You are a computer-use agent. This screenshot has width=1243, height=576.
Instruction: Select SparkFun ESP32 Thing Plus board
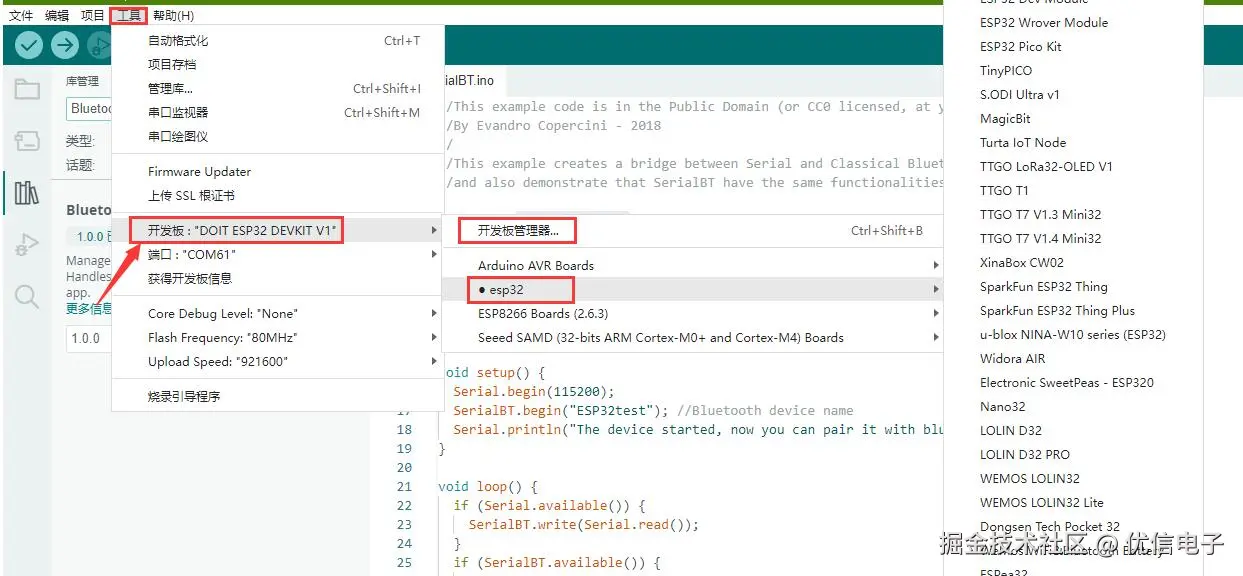click(x=1073, y=311)
